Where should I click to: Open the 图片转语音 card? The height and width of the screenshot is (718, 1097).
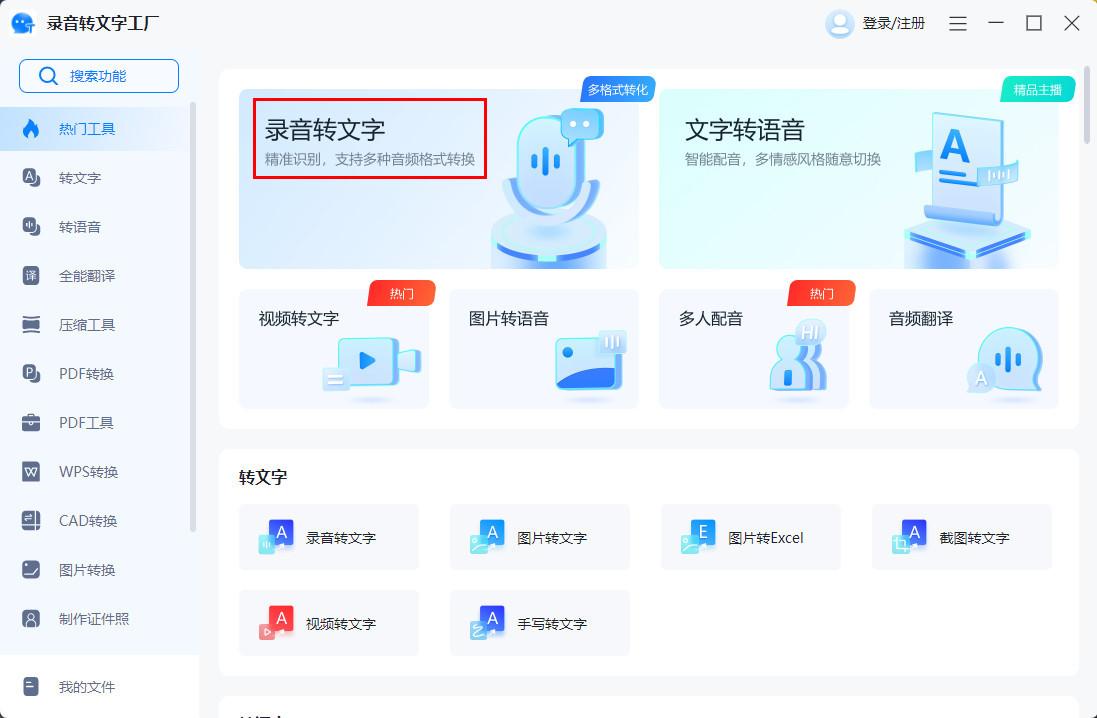(x=544, y=349)
